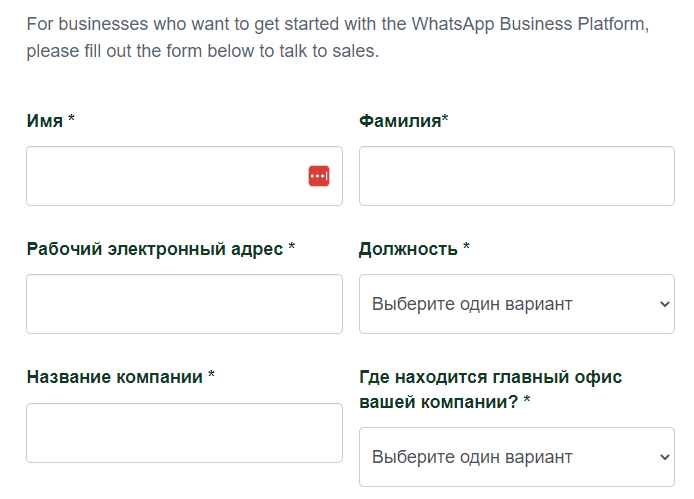Click the intro text about talking to sales

338,38
